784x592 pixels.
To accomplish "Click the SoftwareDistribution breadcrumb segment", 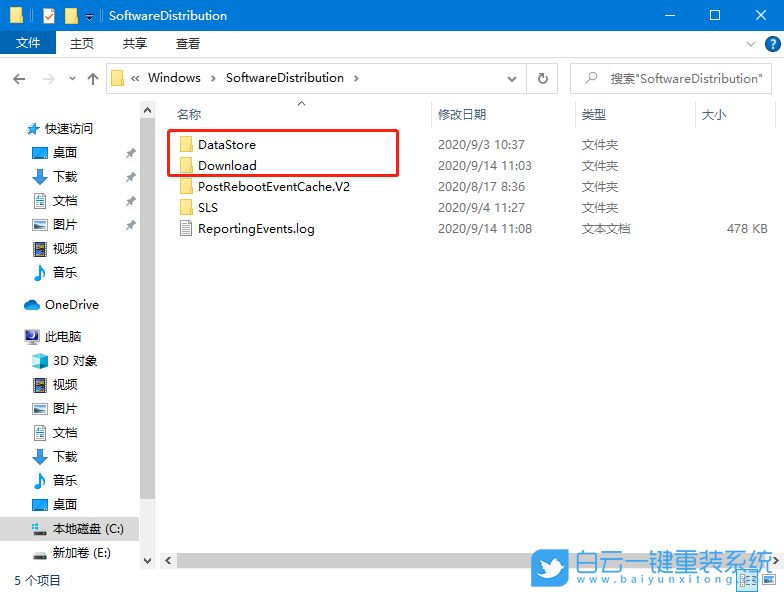I will click(284, 78).
